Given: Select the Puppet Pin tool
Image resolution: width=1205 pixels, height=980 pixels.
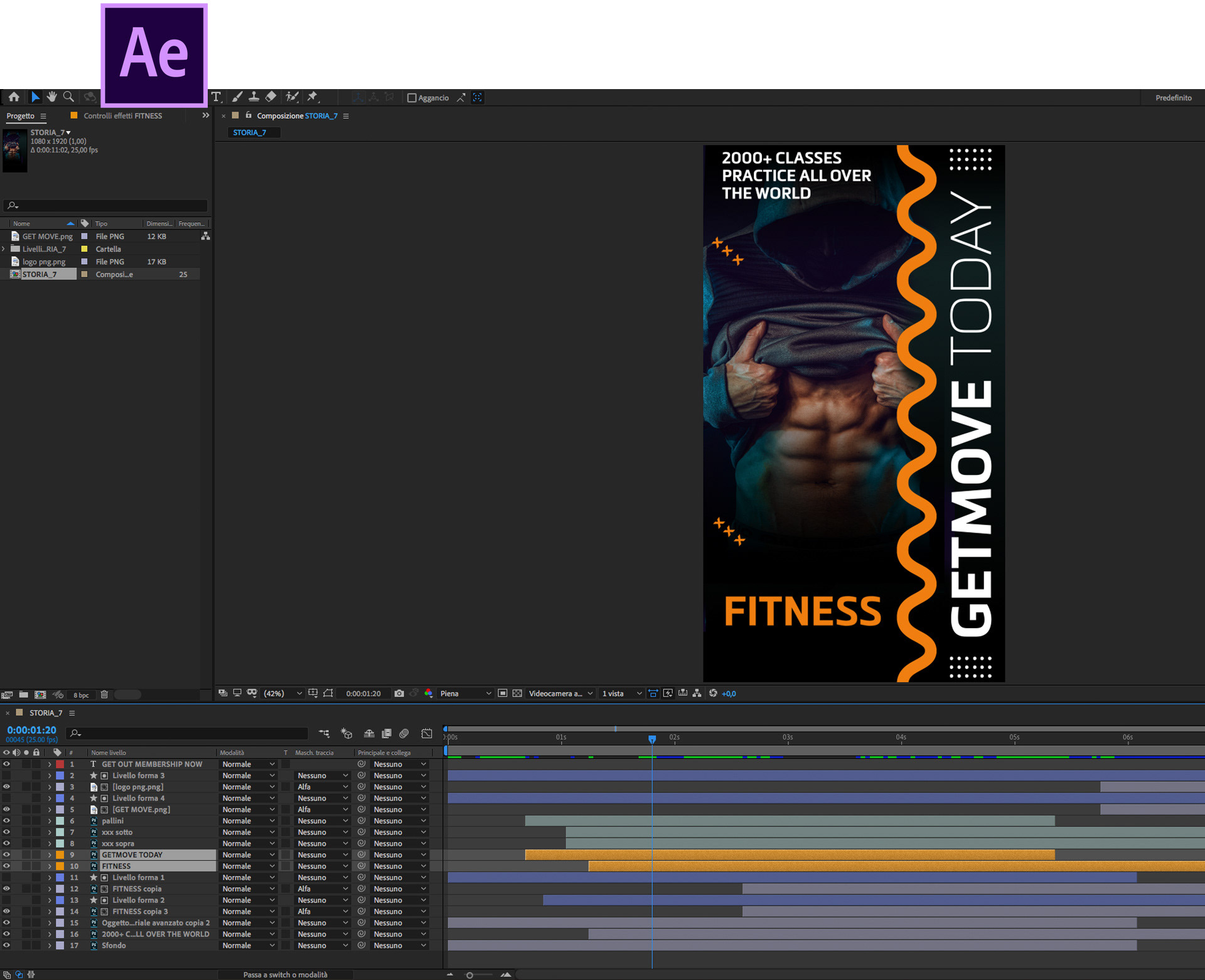Looking at the screenshot, I should point(313,97).
